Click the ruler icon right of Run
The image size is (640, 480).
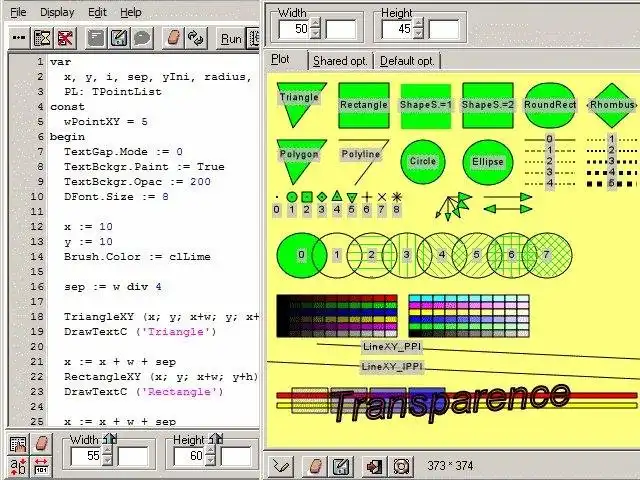253,38
